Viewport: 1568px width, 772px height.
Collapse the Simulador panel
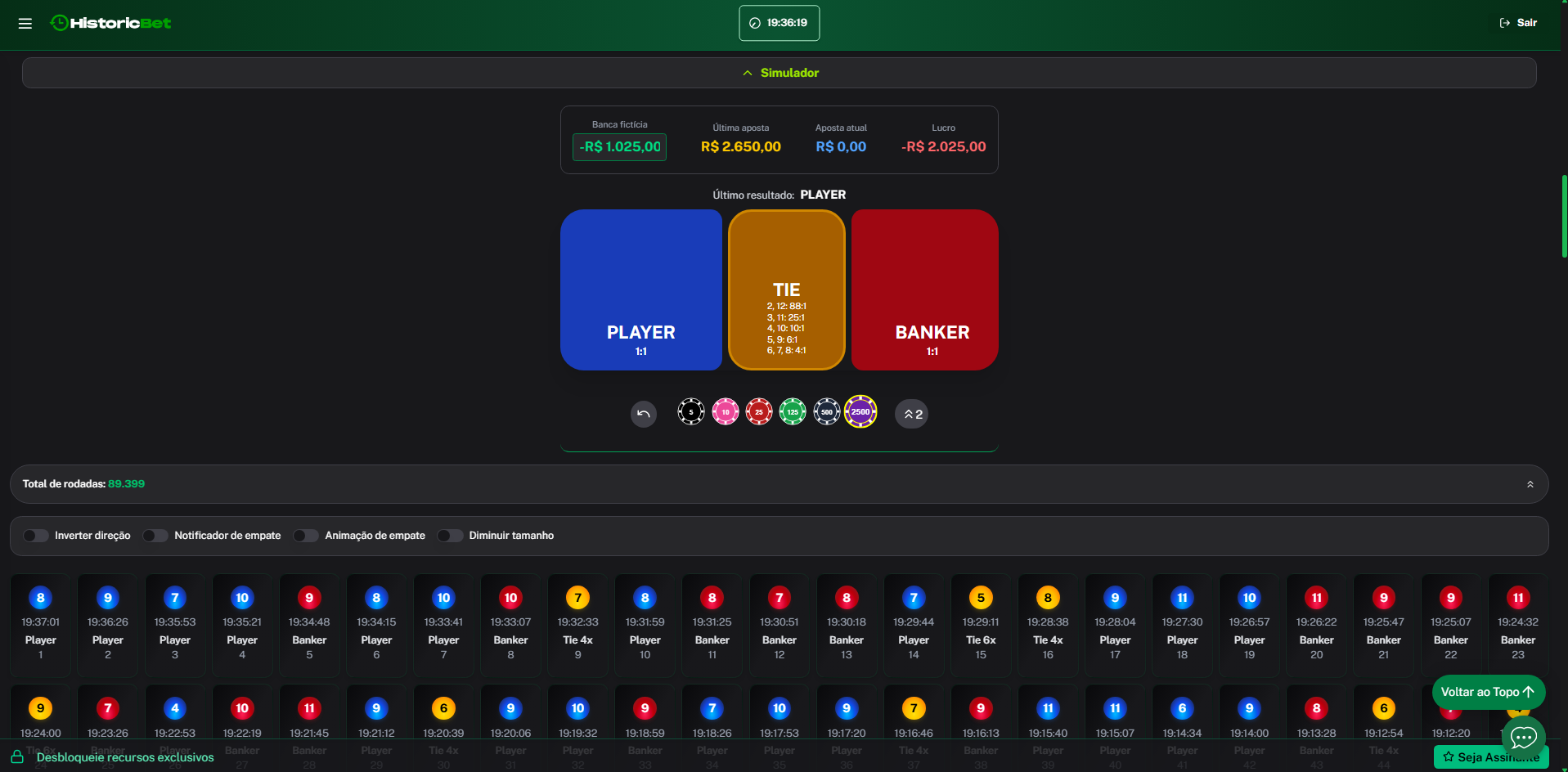(x=780, y=73)
